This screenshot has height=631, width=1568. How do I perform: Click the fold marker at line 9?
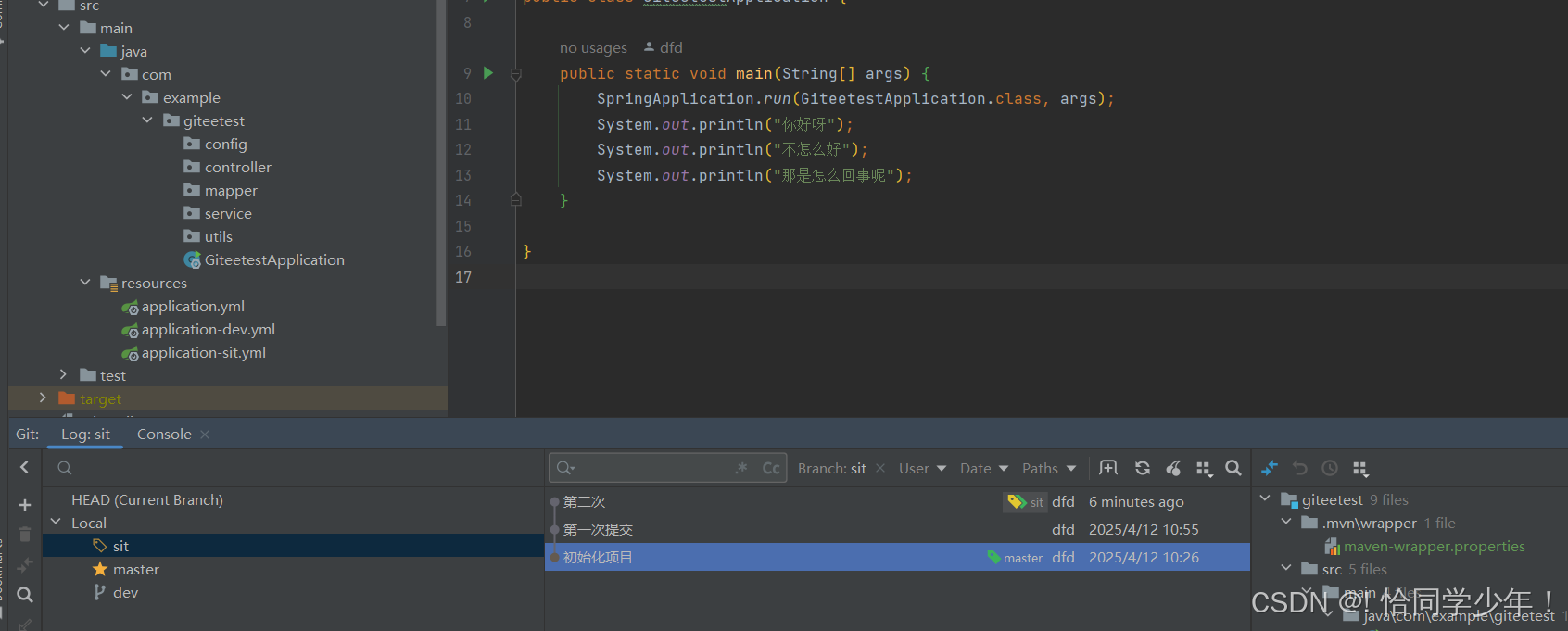click(516, 74)
